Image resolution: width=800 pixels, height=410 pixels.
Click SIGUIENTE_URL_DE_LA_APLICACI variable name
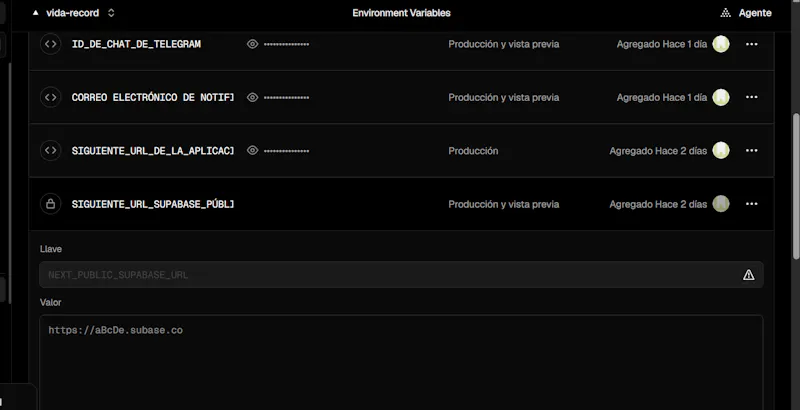(153, 150)
